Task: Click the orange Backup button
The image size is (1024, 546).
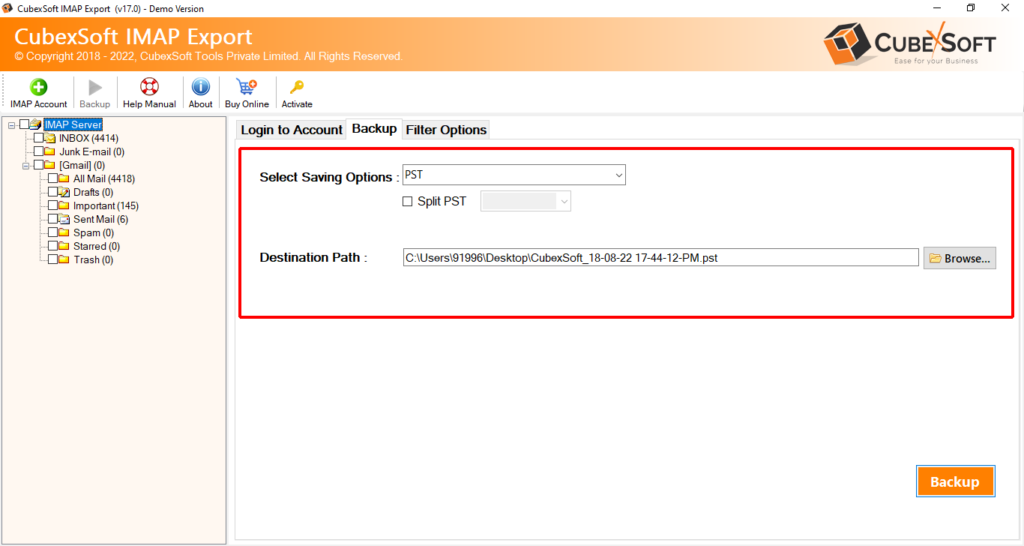Action: pos(955,481)
